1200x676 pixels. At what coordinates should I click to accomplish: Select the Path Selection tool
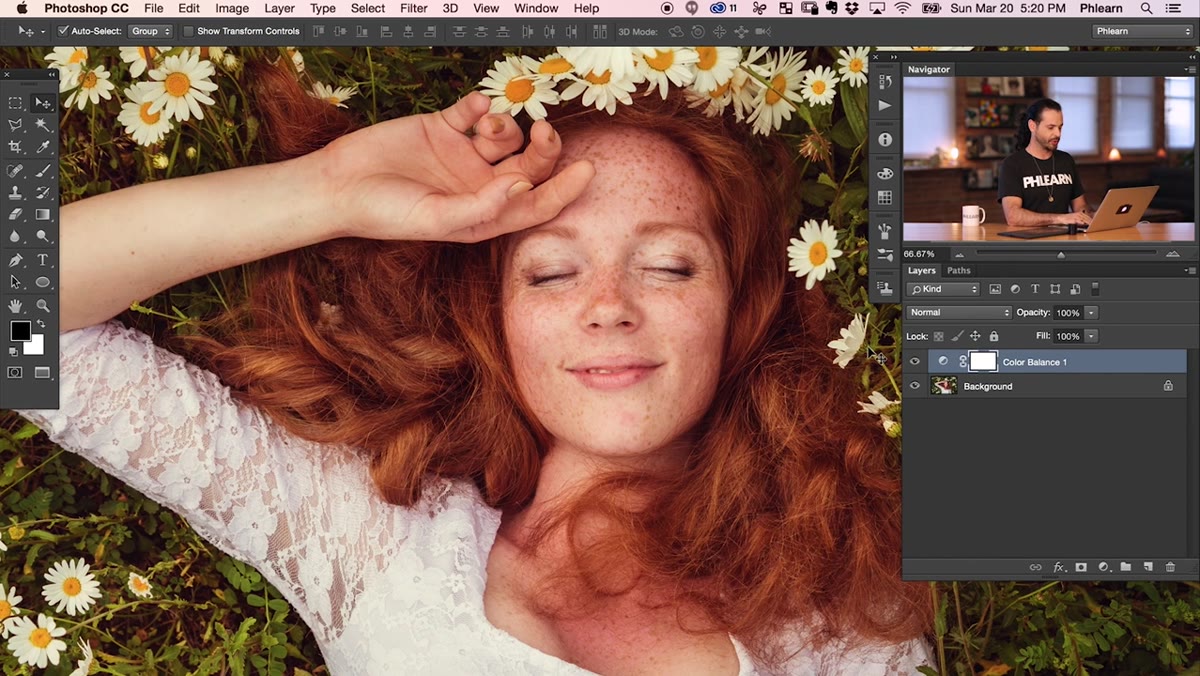(x=16, y=282)
